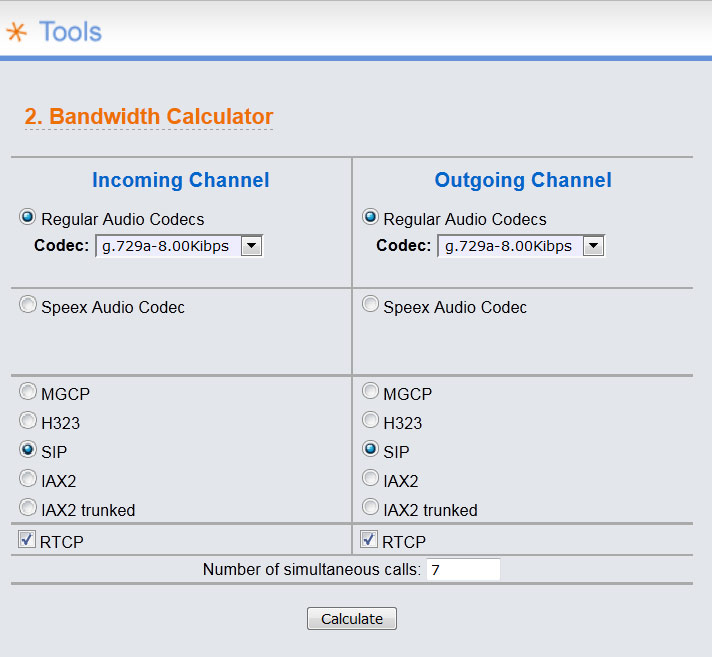Viewport: 712px width, 657px height.
Task: Select SIP protocol for Incoming Channel
Action: click(28, 450)
